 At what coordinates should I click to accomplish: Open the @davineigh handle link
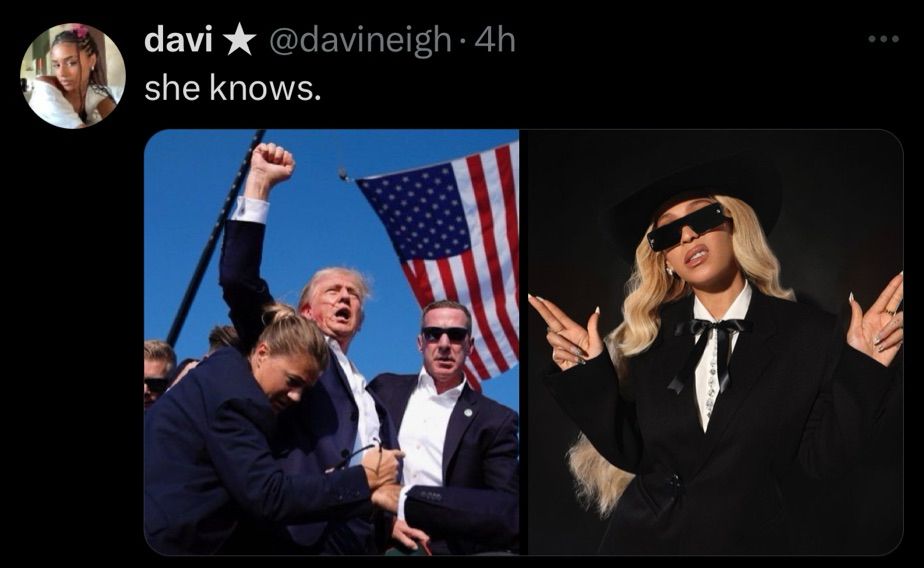point(361,41)
